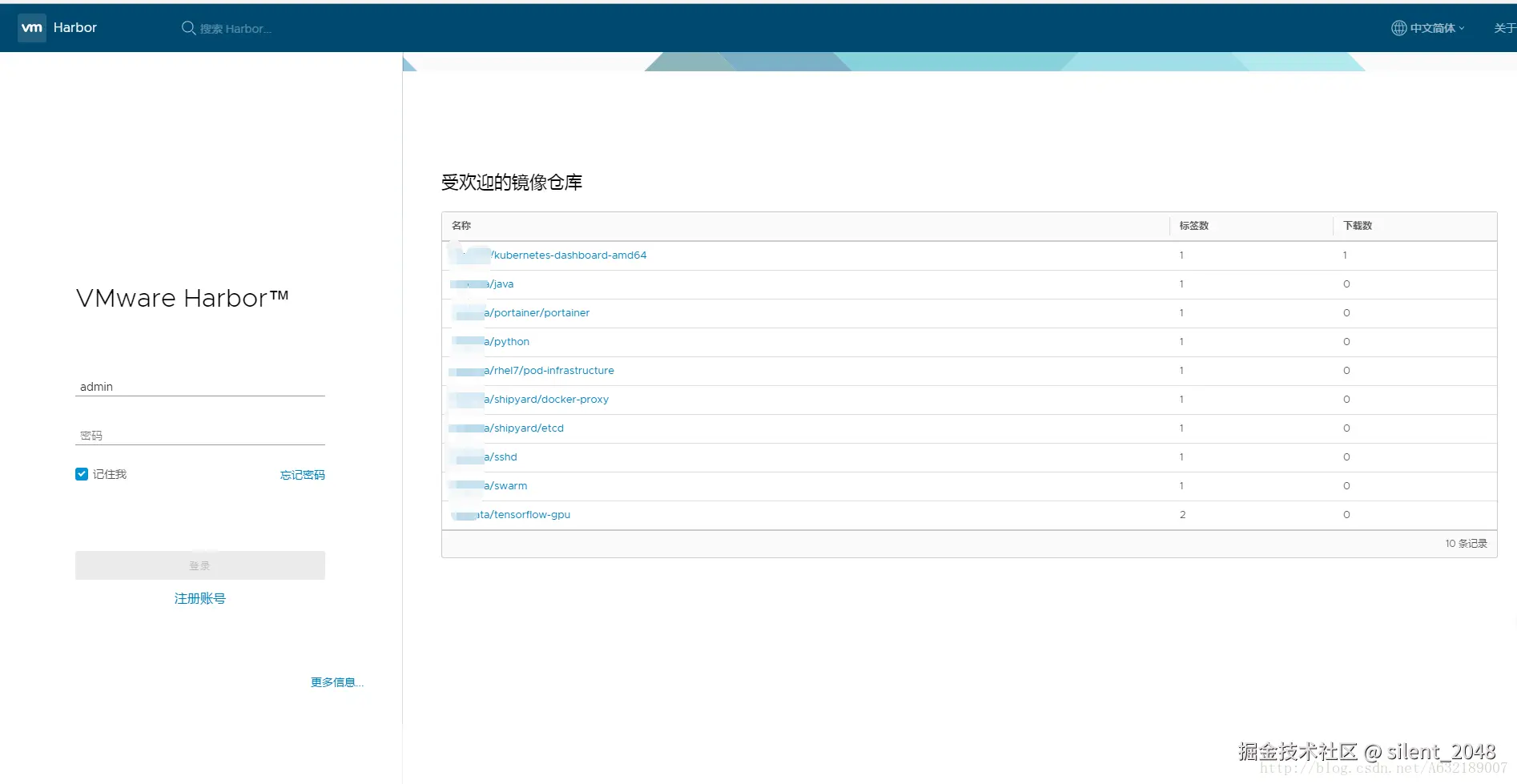
Task: Click the download count for the swarm row
Action: point(1346,486)
